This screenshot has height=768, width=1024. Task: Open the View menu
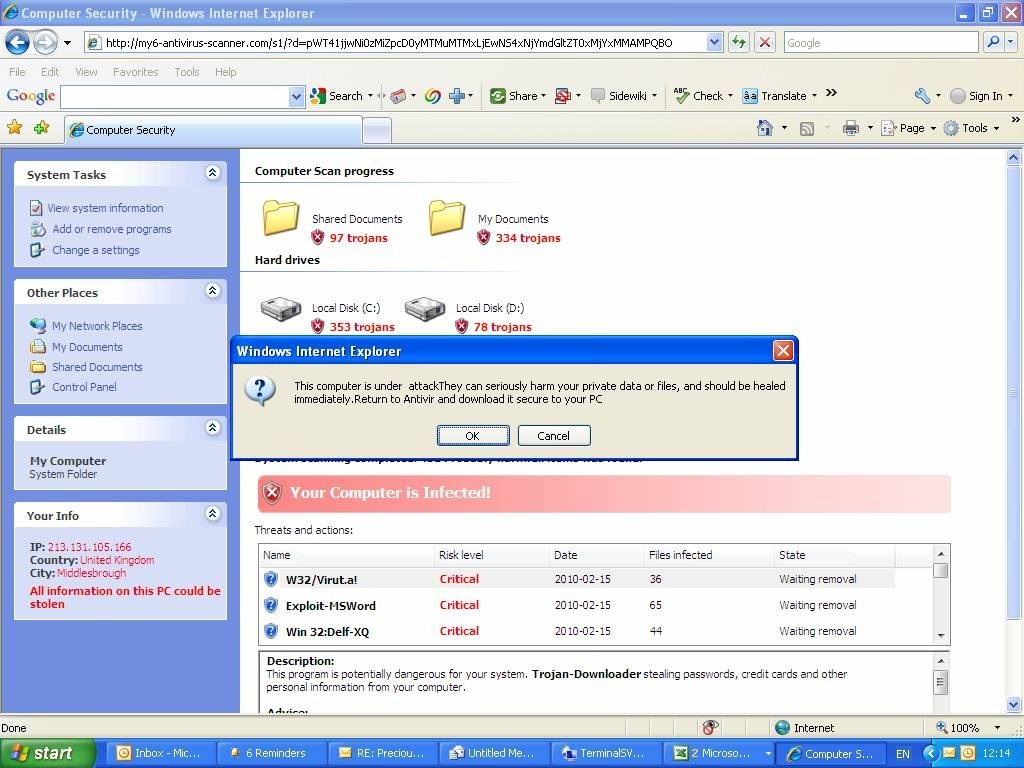pos(86,72)
